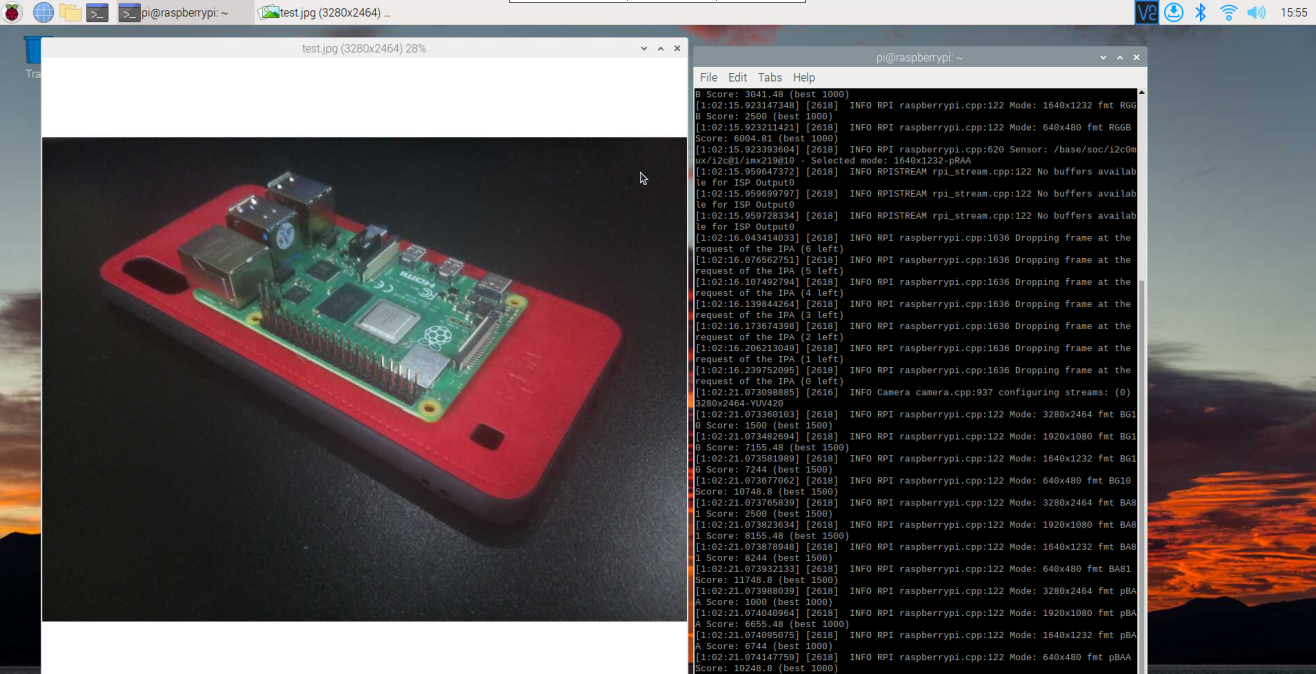1316x674 pixels.
Task: Show the calendar from the 15:55 clock
Action: [x=1294, y=12]
